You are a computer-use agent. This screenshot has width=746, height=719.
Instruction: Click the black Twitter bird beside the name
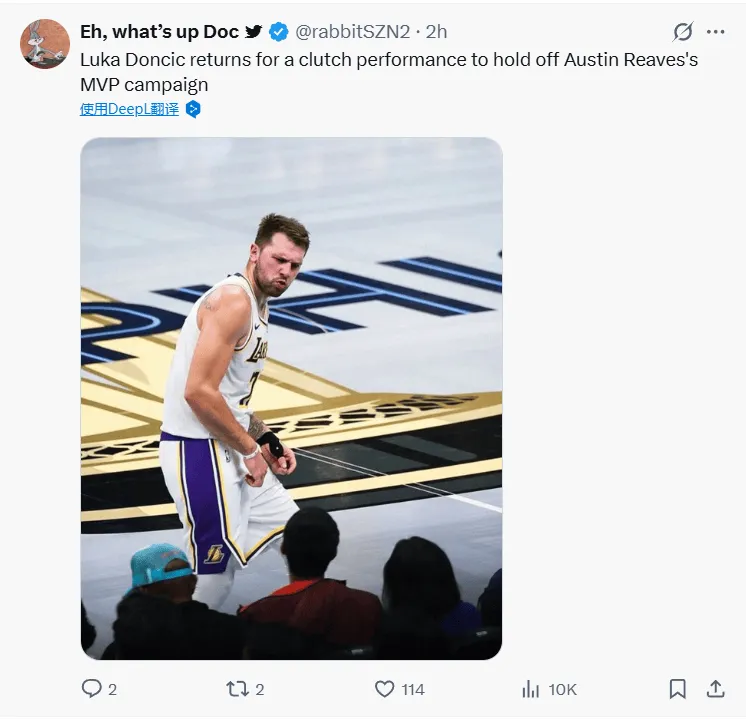coord(255,32)
